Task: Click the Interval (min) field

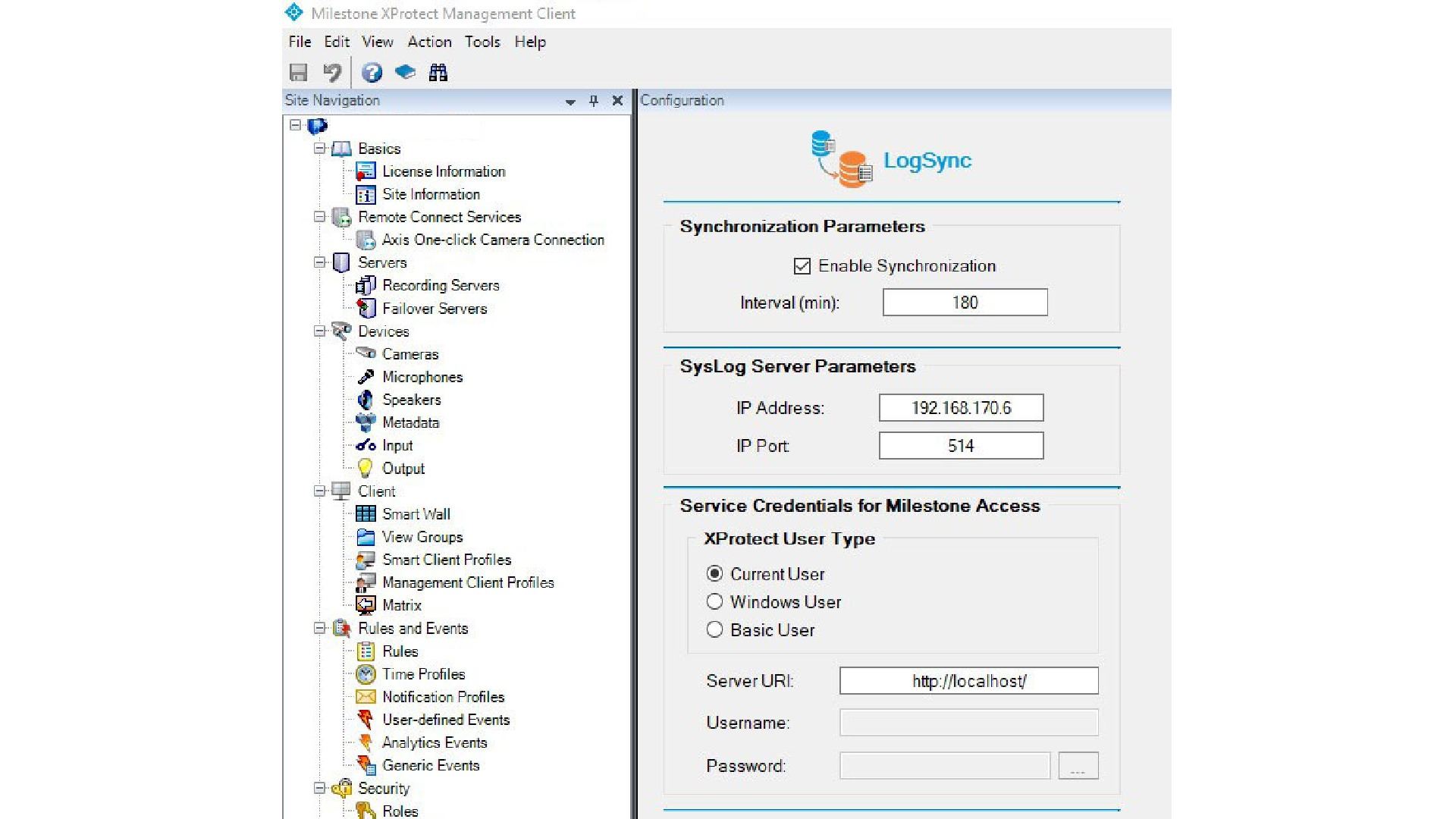Action: [965, 303]
